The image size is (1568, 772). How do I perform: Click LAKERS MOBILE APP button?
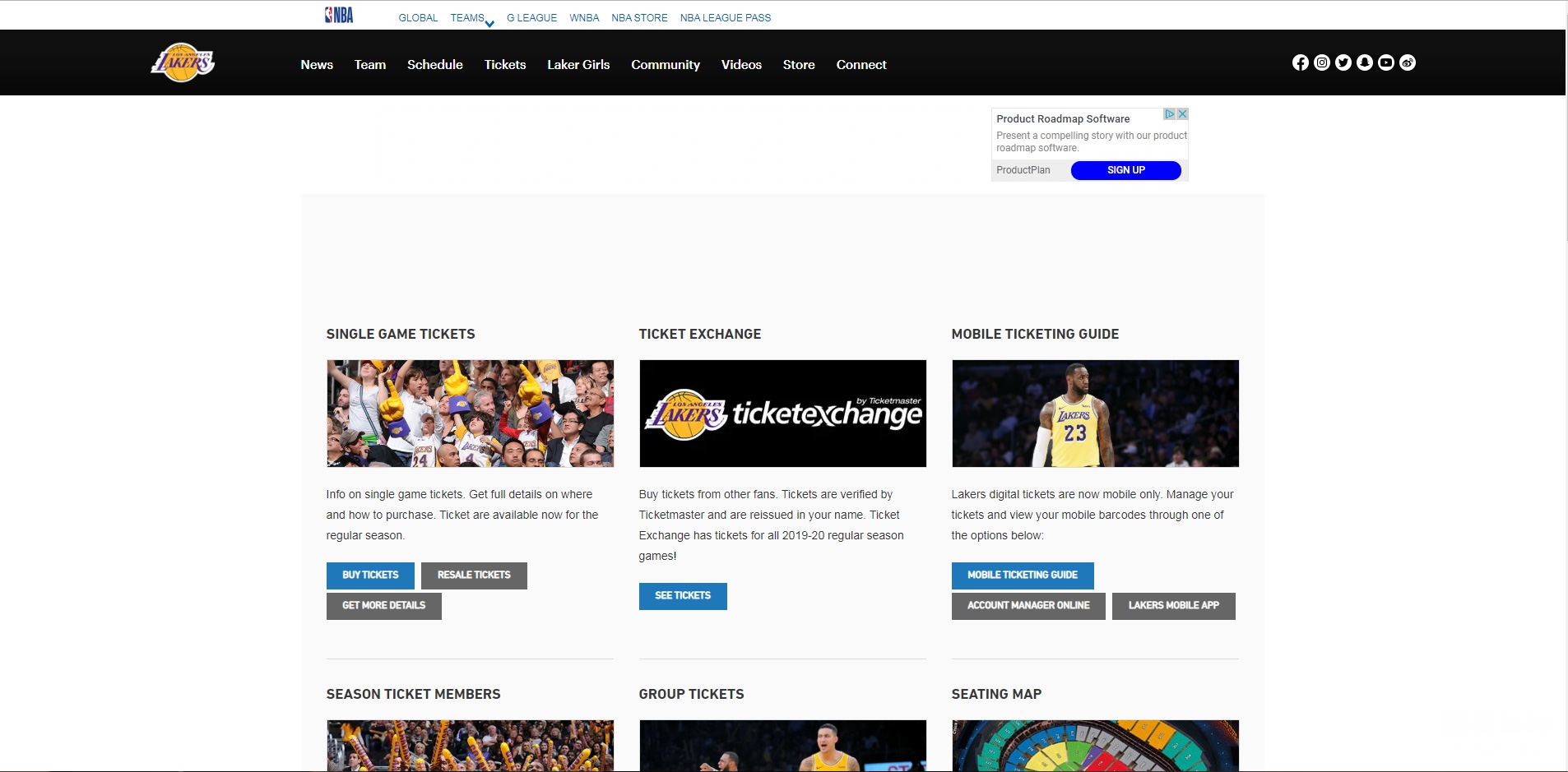[x=1174, y=606]
